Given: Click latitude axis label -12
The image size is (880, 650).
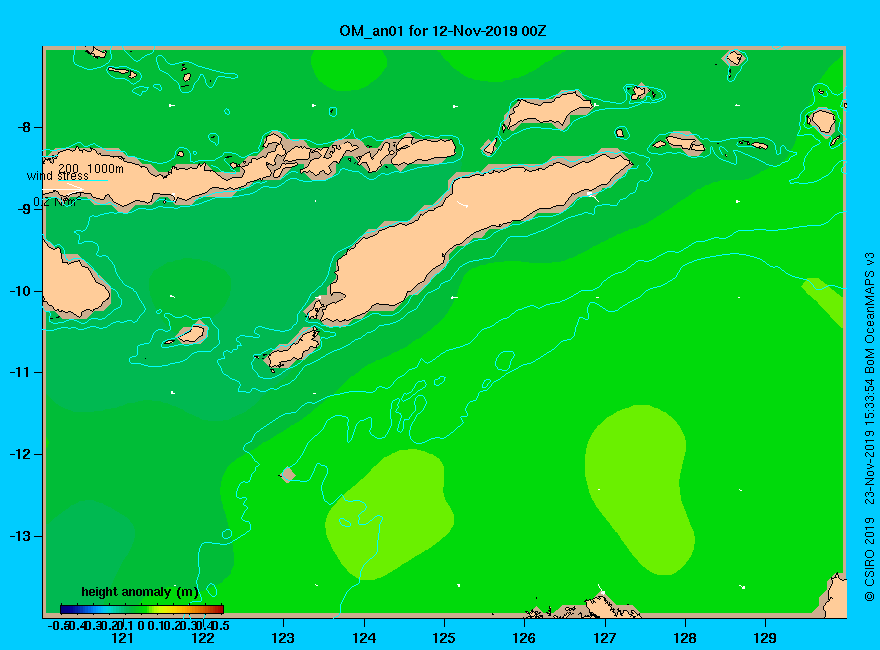Looking at the screenshot, I should [x=20, y=455].
